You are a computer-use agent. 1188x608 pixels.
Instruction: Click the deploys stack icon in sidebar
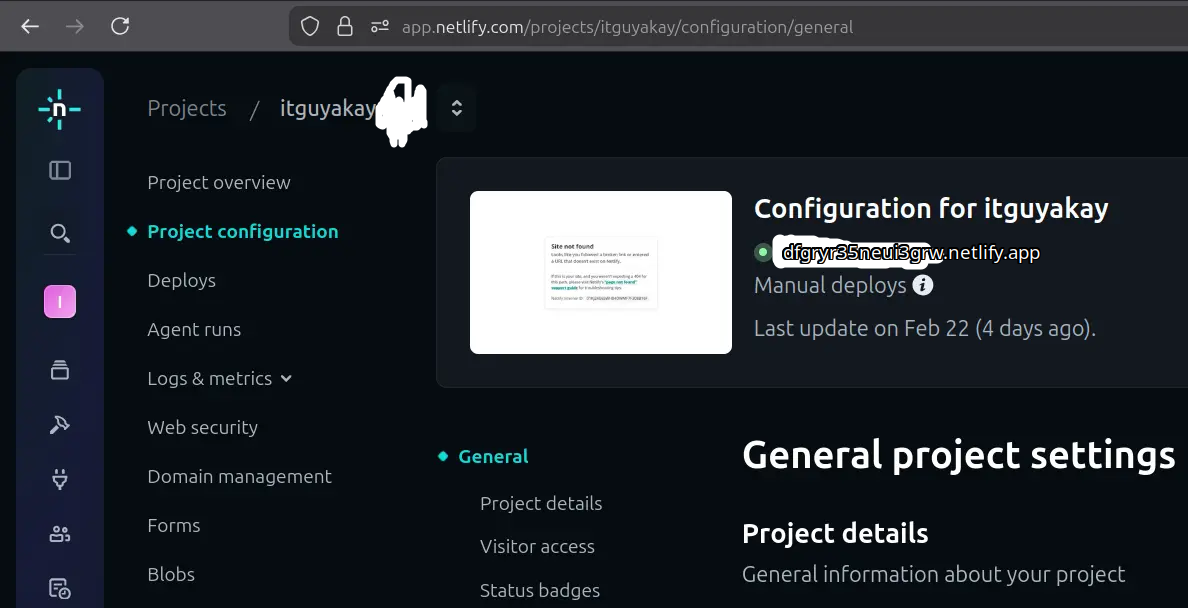(x=59, y=369)
